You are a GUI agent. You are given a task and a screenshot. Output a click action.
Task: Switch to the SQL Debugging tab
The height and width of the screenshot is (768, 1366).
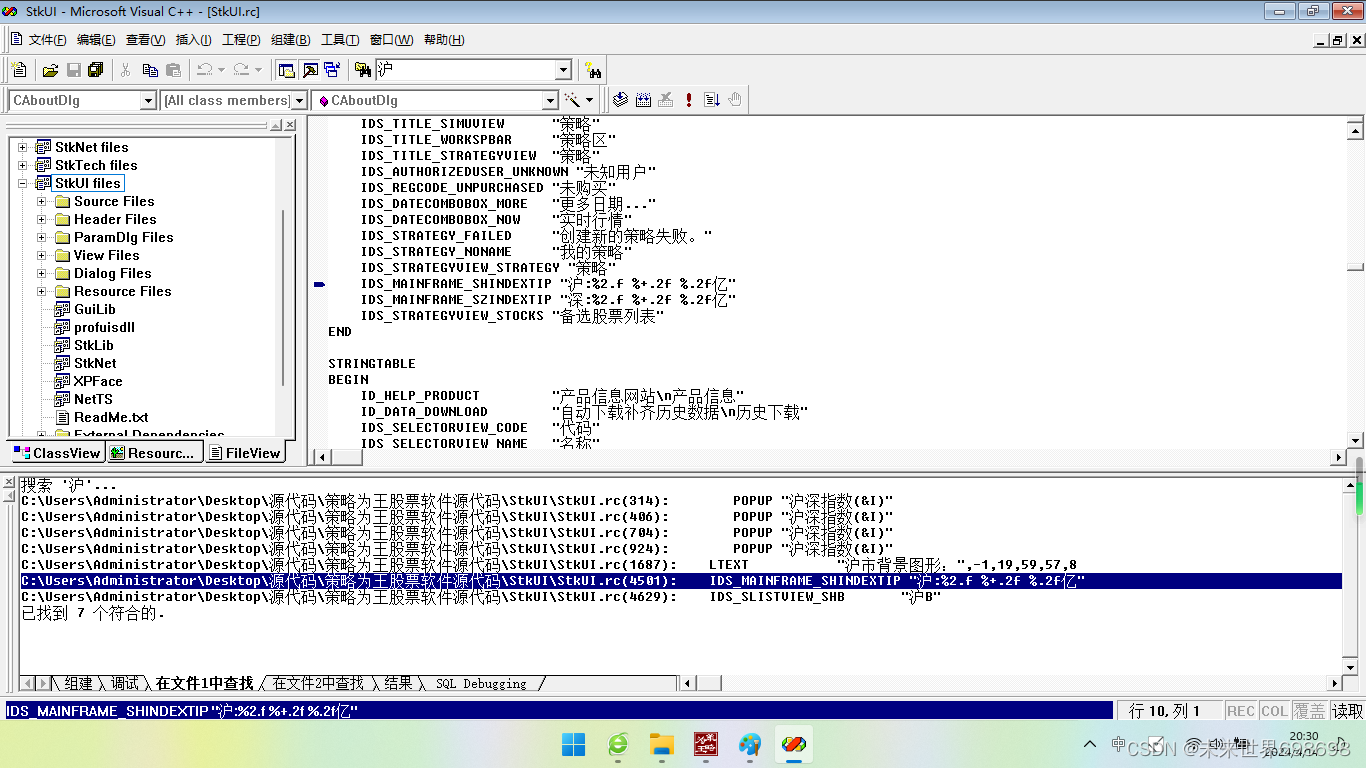481,683
